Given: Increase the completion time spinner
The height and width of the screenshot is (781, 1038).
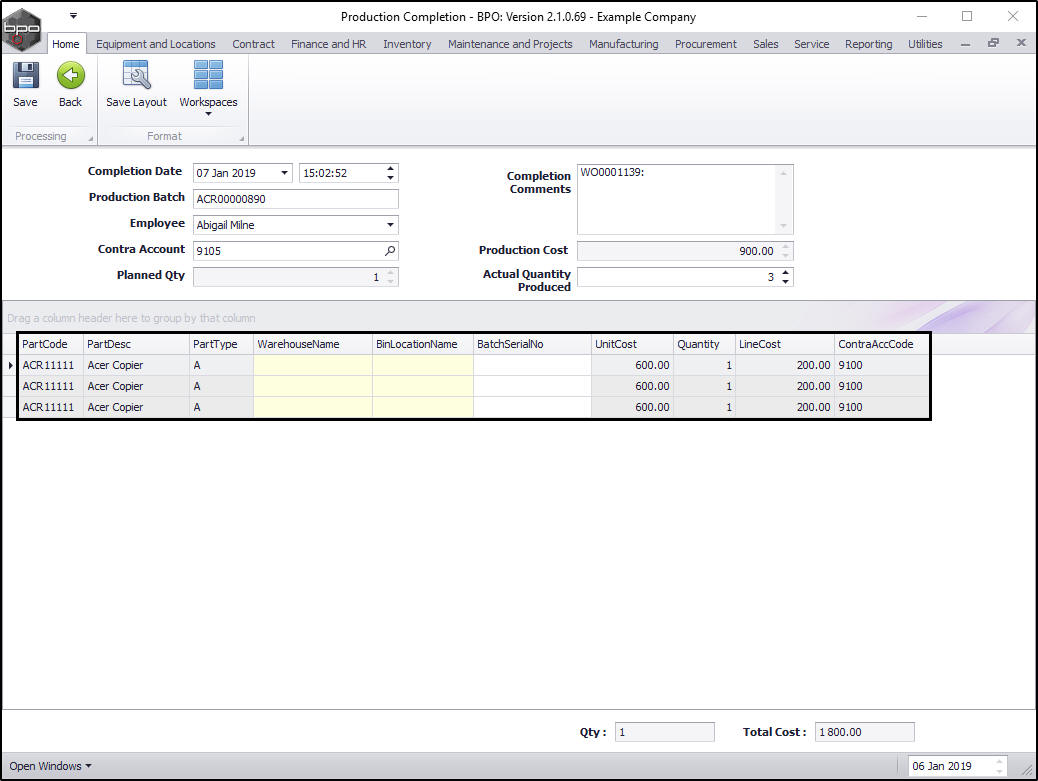Looking at the screenshot, I should [391, 168].
